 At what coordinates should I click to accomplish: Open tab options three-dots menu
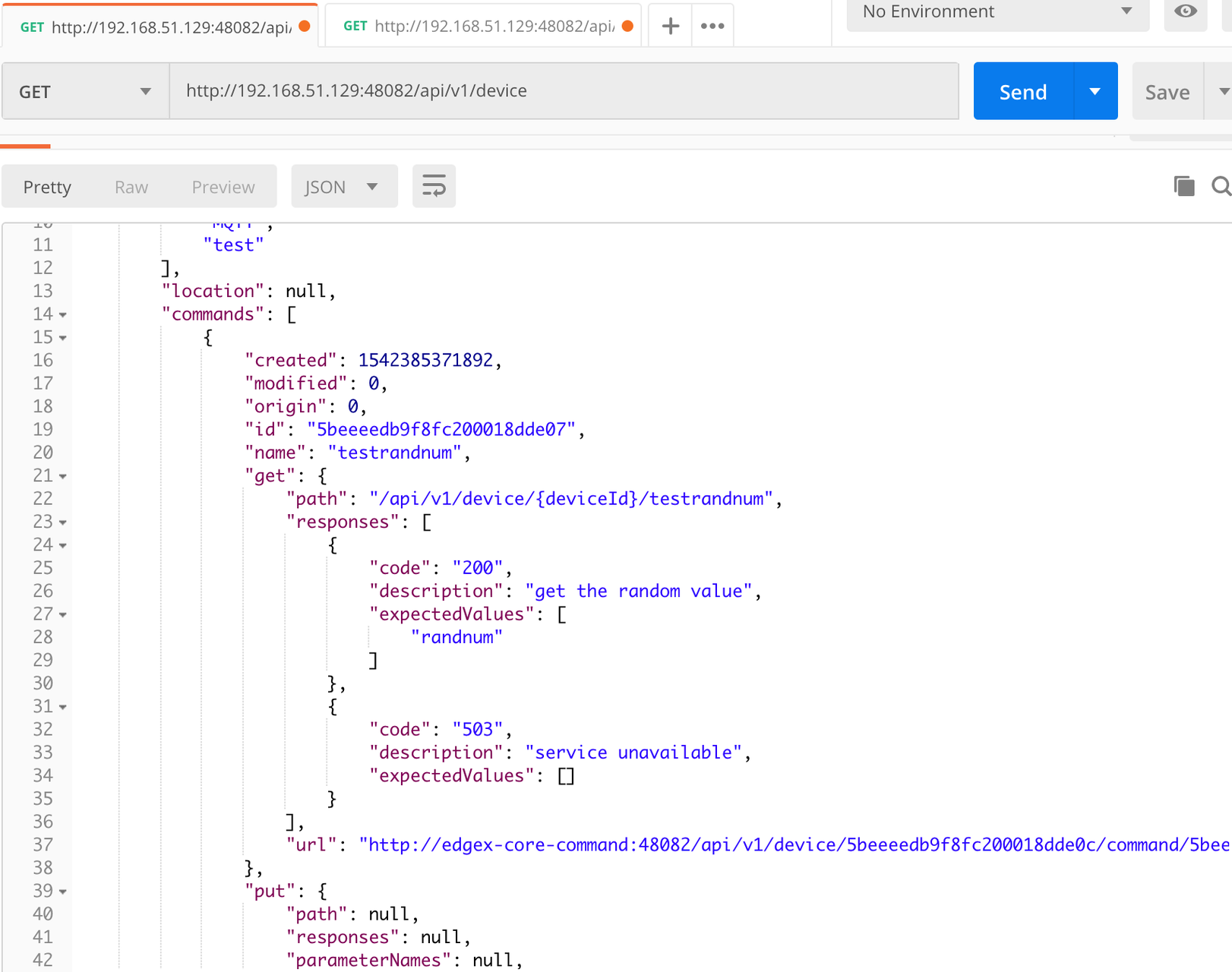tap(712, 26)
